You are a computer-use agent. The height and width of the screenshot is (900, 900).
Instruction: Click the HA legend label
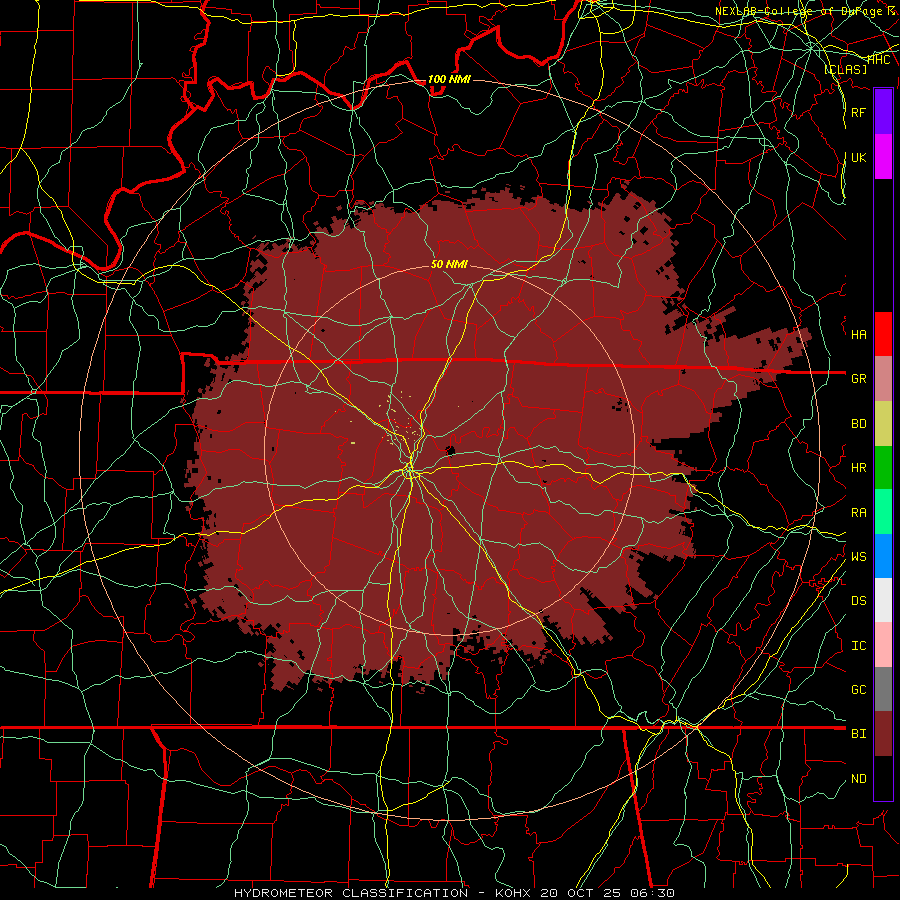(x=858, y=335)
